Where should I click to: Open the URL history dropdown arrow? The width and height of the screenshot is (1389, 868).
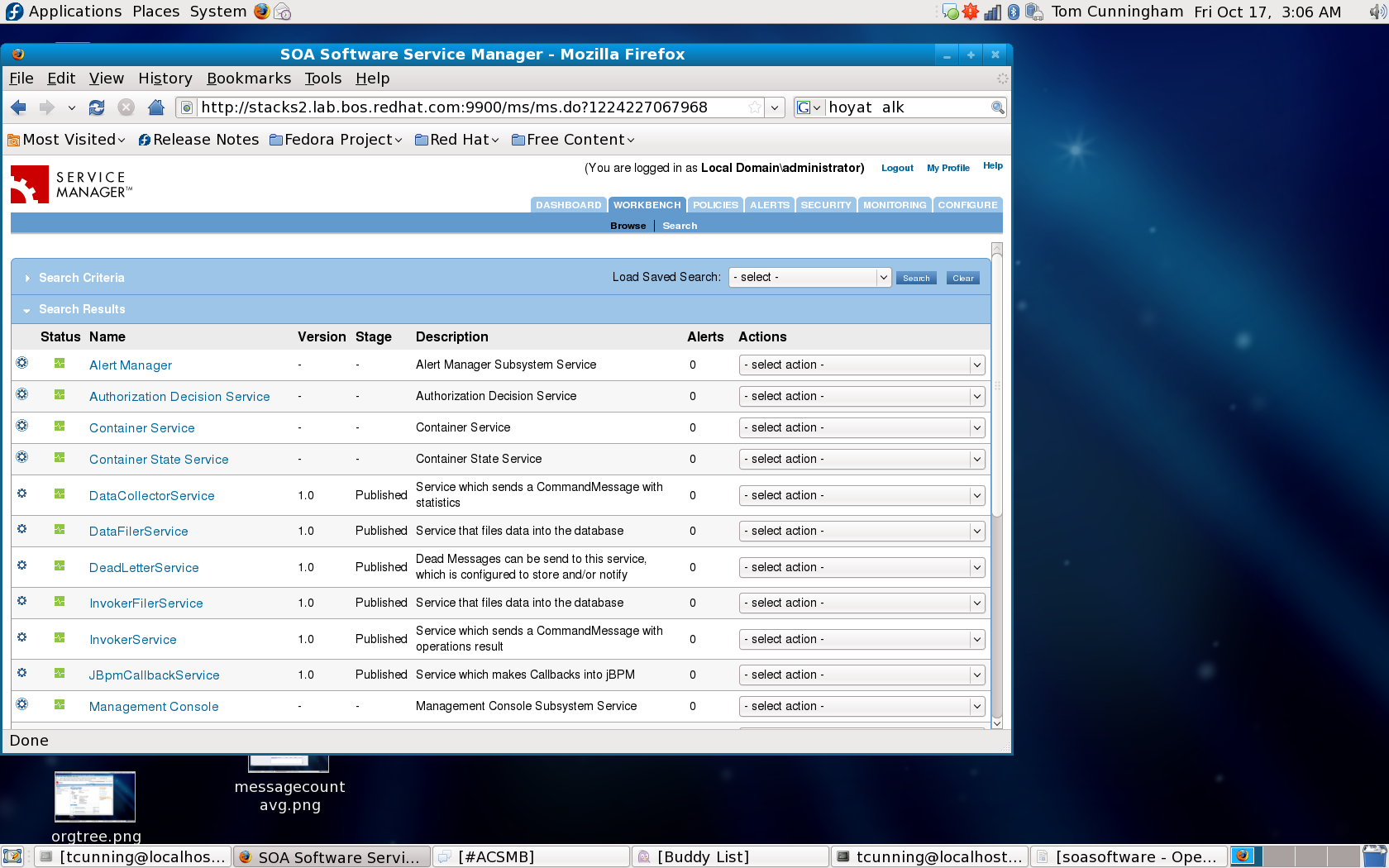click(x=775, y=107)
